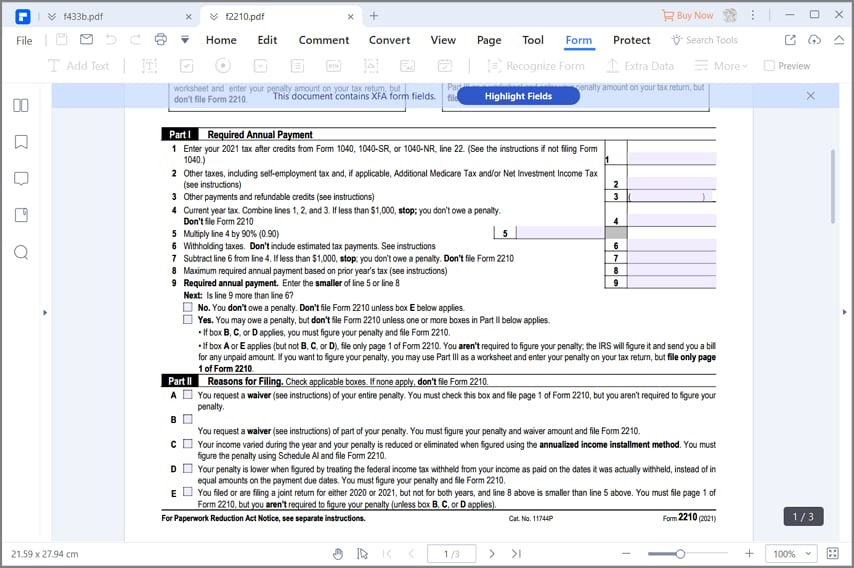This screenshot has width=854, height=568.
Task: Check the 'No. You don't owe a penalty' box
Action: (188, 307)
